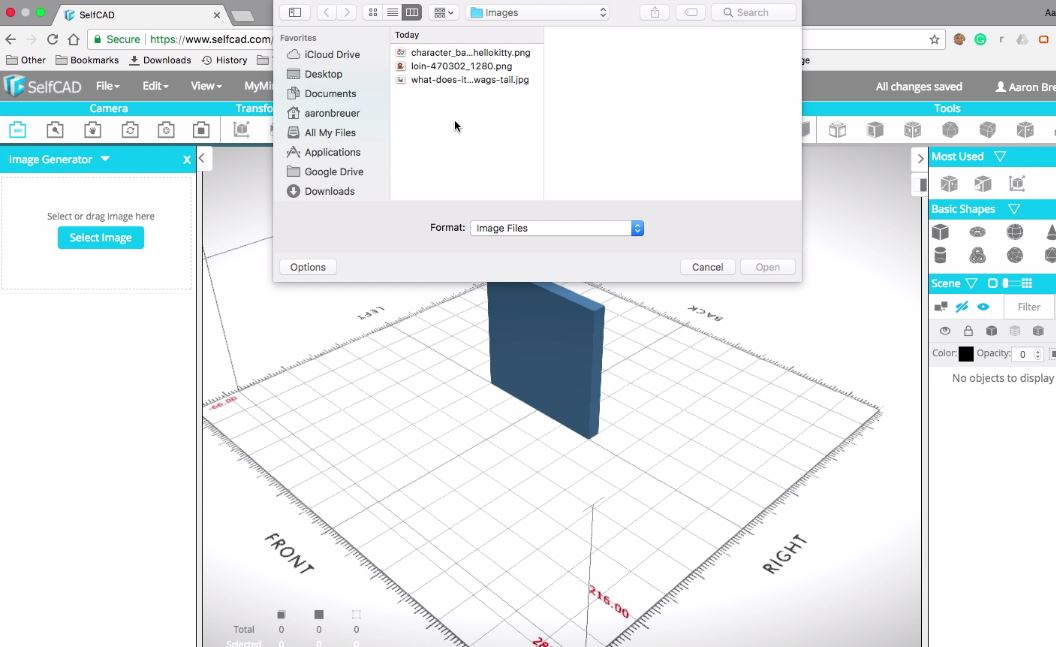Open the item arrangement dropdown in file dialog
Screen dimensions: 1056x647
tap(443, 12)
